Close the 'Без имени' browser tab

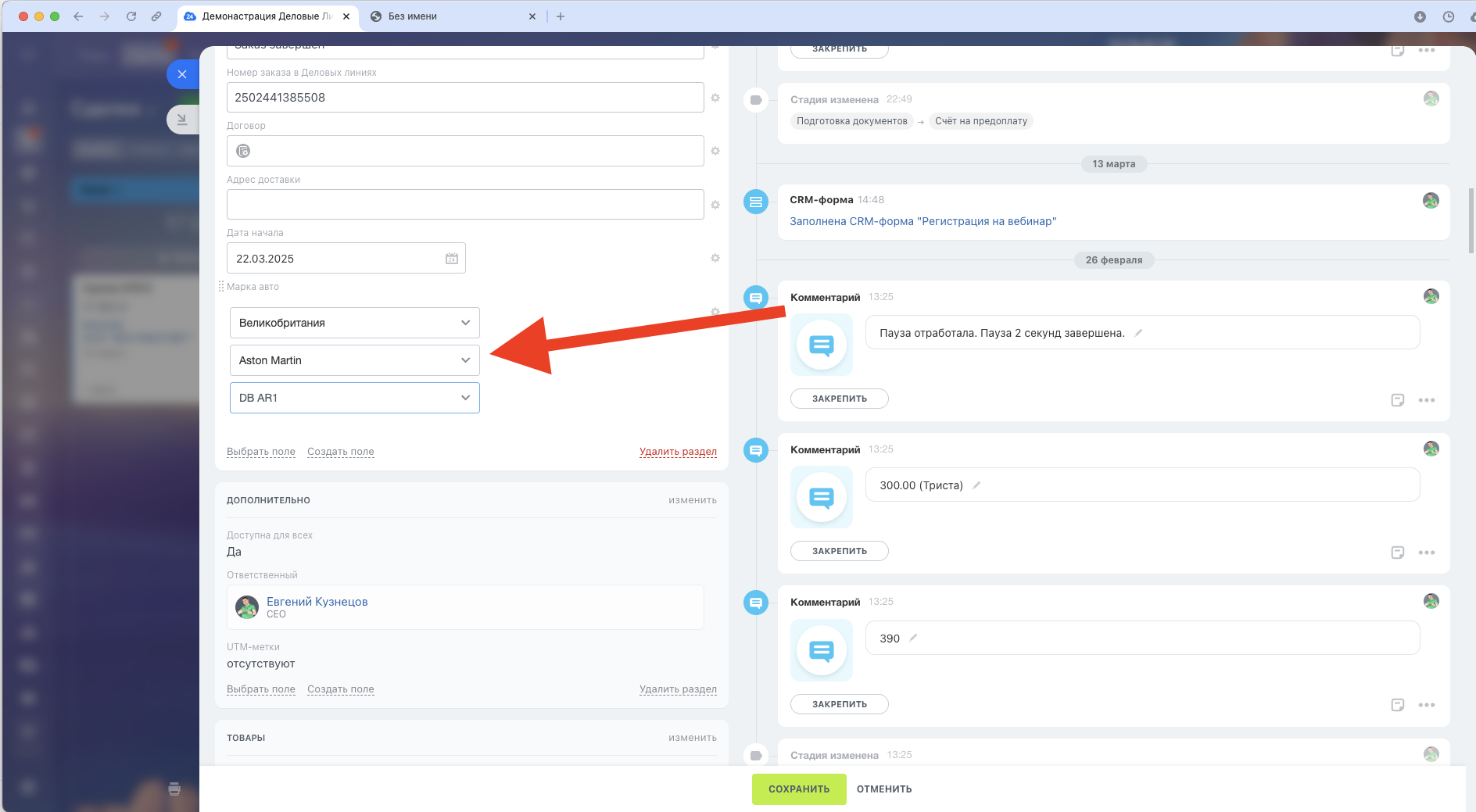tap(532, 16)
